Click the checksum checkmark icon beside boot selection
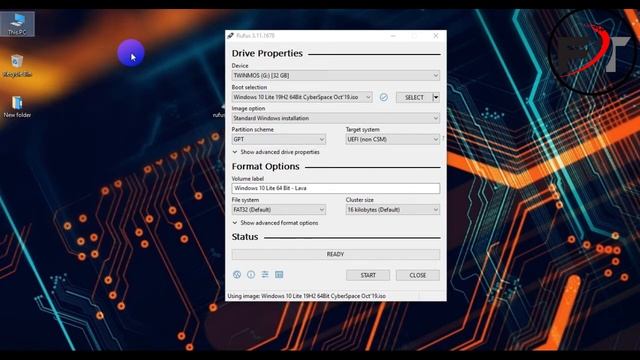 point(384,97)
